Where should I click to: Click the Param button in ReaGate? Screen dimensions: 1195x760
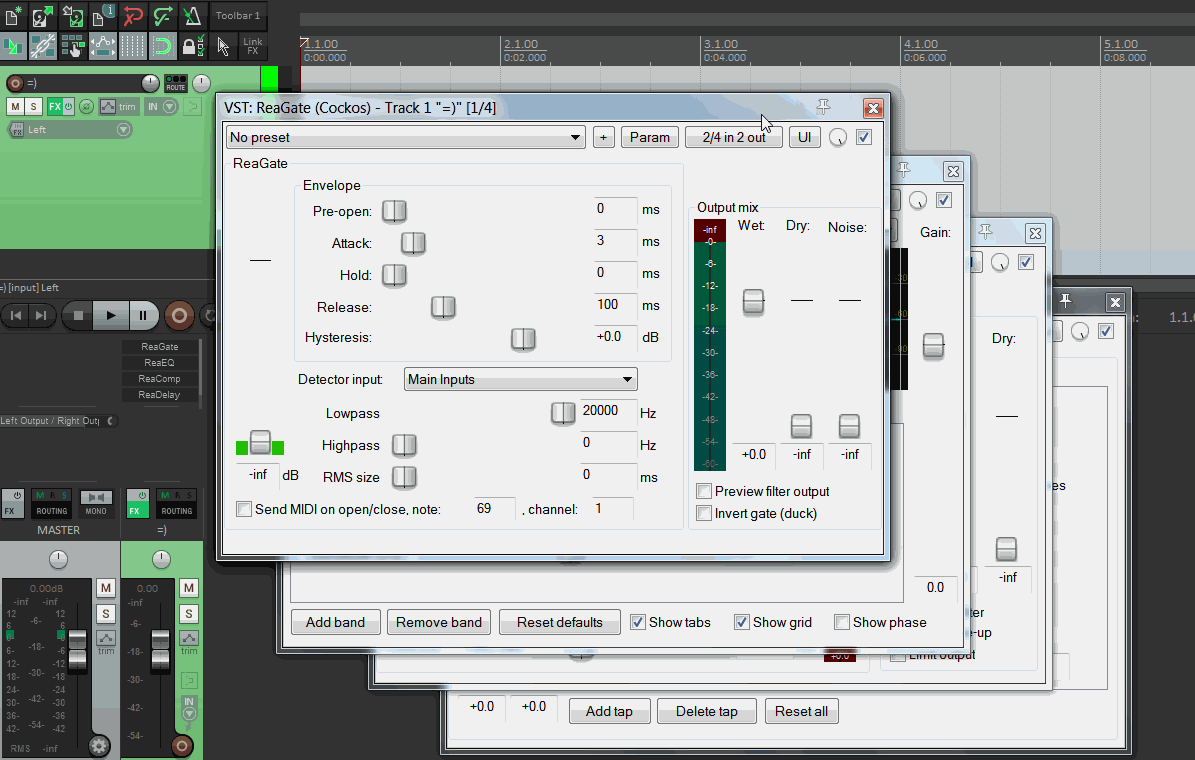(x=649, y=137)
